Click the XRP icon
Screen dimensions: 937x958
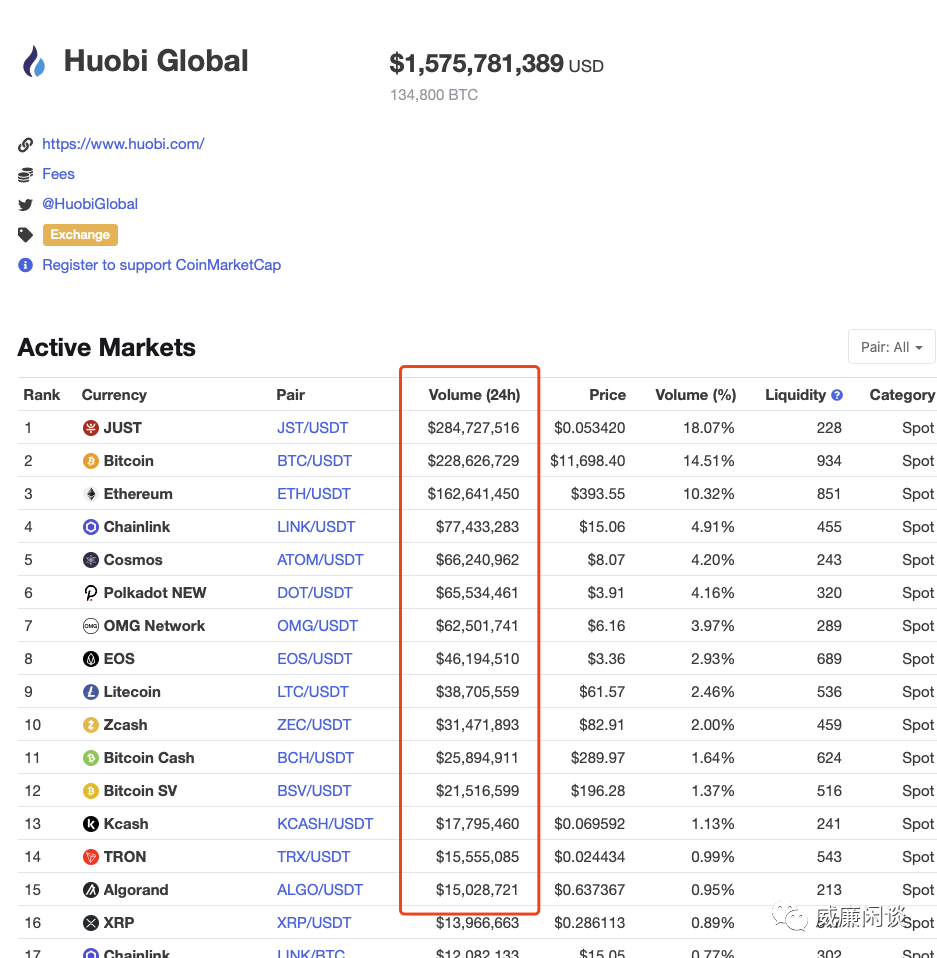90,923
